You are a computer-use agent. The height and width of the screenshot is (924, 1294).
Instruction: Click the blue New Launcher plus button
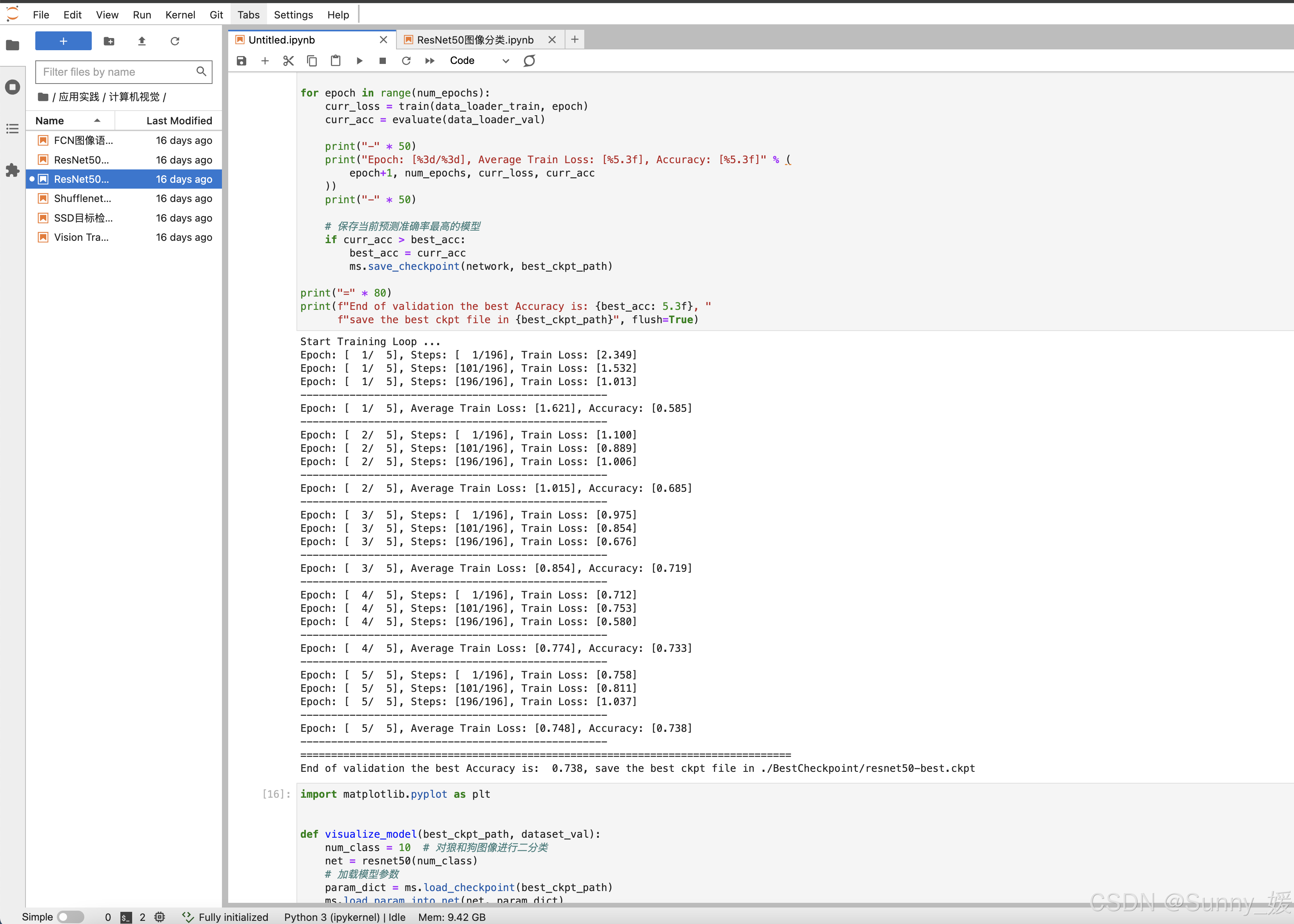(x=63, y=41)
